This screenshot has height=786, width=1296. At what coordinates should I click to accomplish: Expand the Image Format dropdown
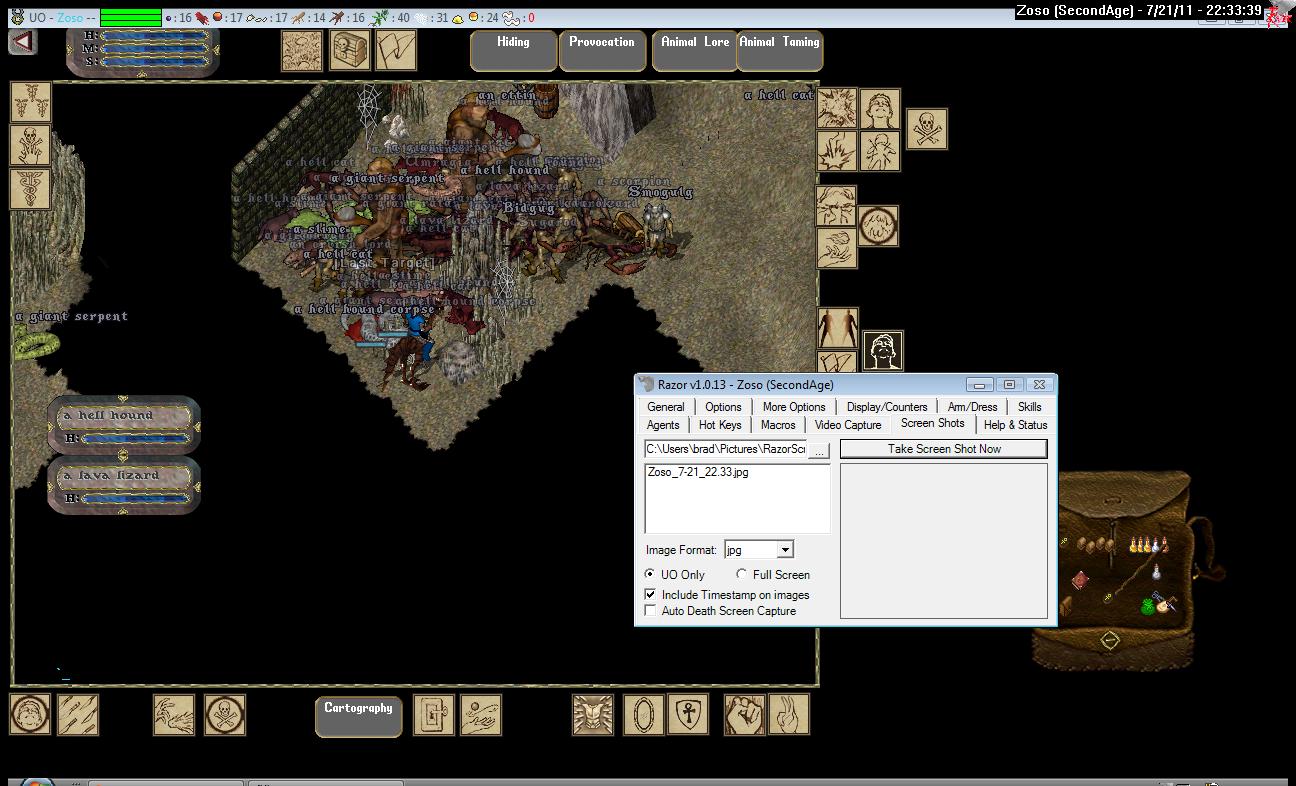[x=785, y=550]
